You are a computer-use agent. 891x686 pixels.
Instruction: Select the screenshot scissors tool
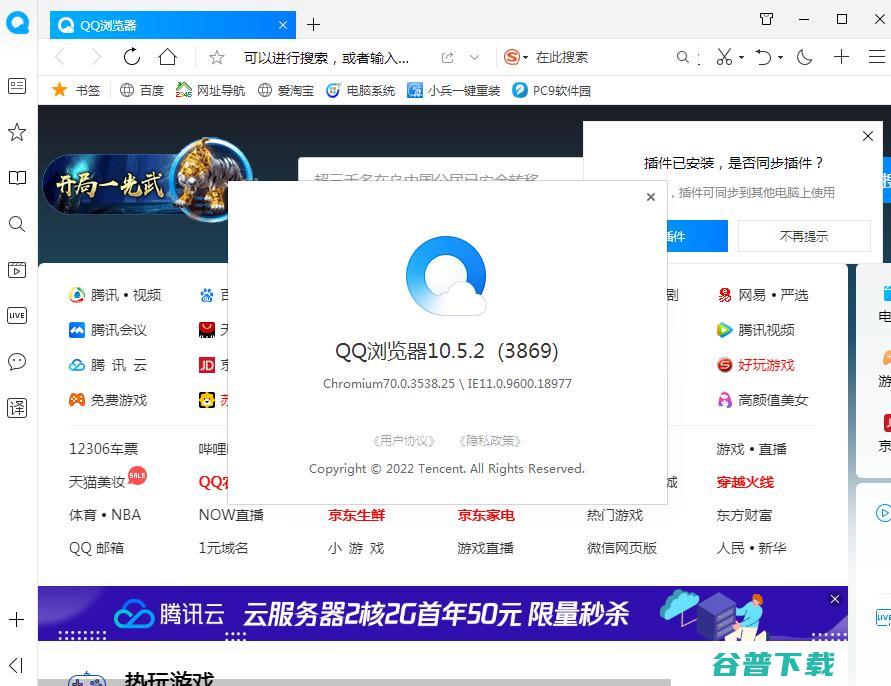click(x=724, y=57)
